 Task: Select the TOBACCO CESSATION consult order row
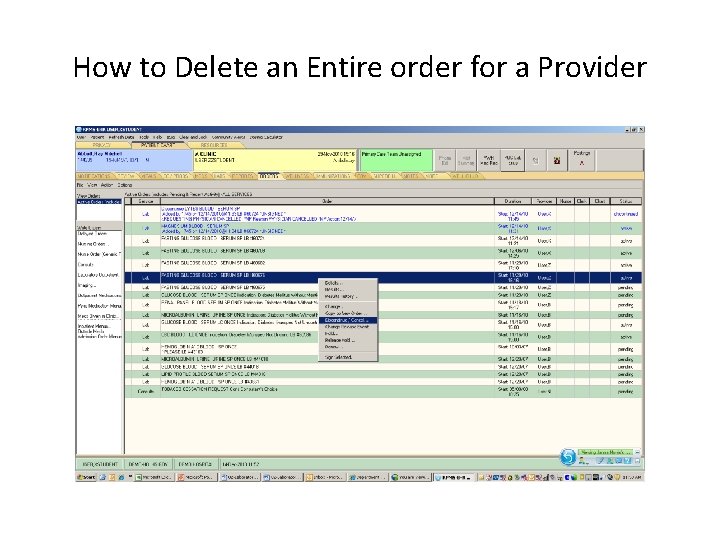click(383, 391)
